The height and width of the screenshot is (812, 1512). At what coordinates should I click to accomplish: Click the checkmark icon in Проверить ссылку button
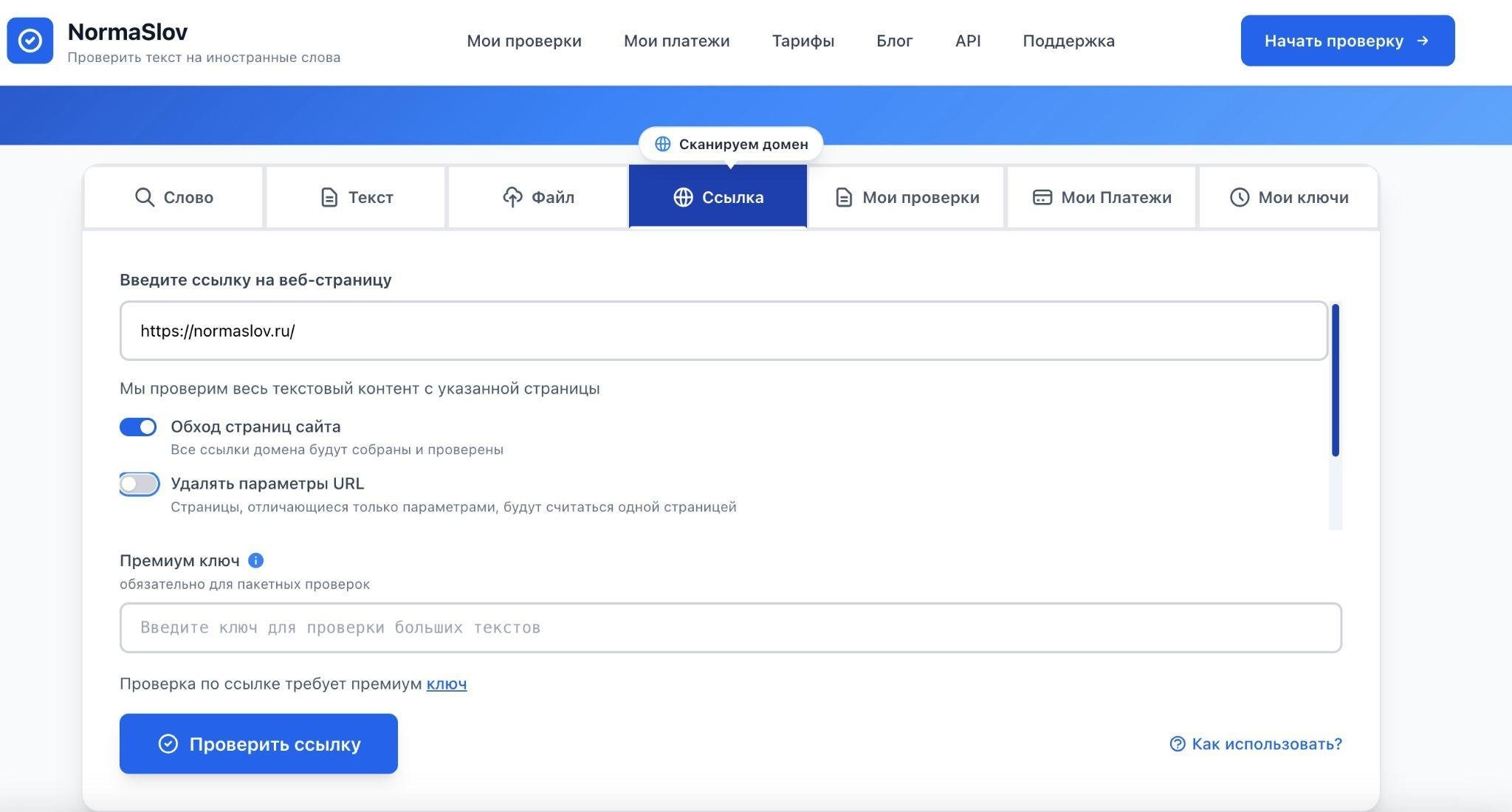point(168,743)
